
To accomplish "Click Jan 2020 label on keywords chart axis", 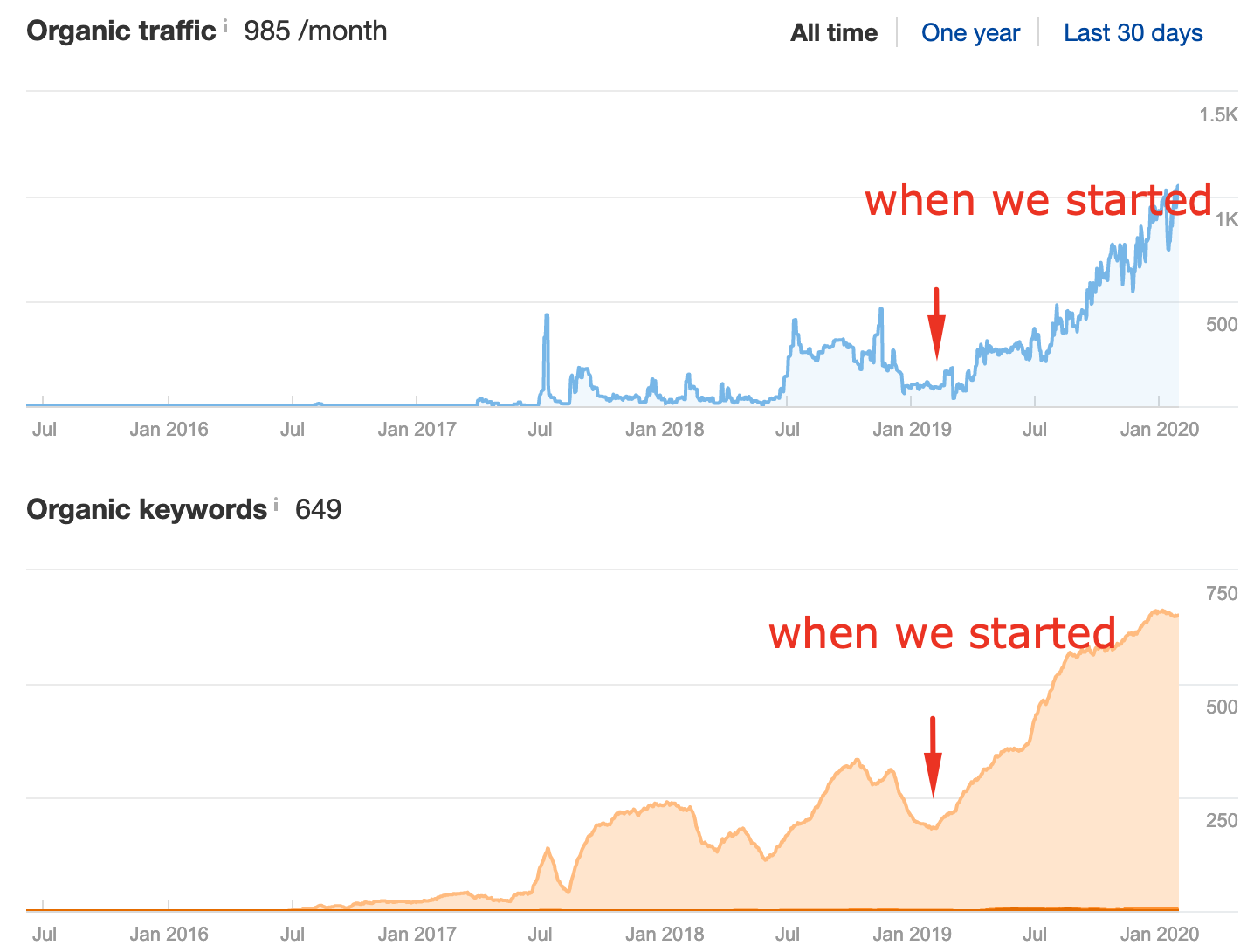I will (x=1159, y=934).
